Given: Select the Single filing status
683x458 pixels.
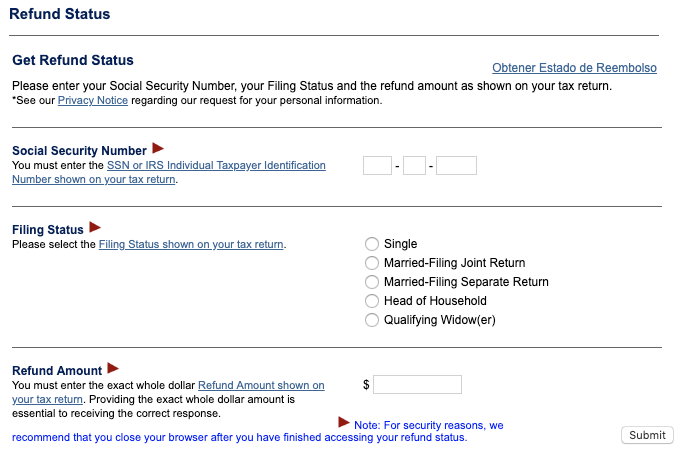Looking at the screenshot, I should 372,244.
